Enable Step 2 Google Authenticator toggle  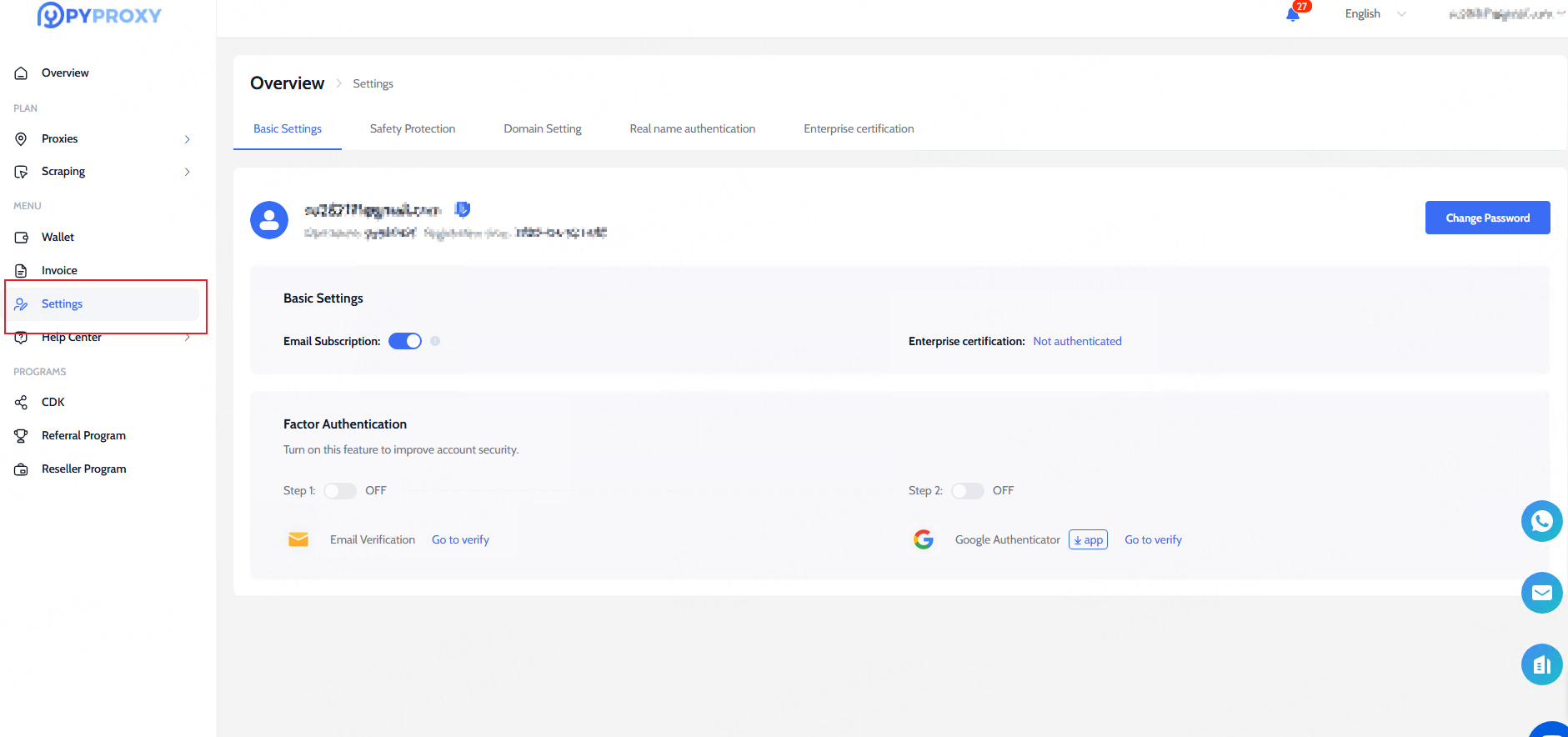click(967, 491)
